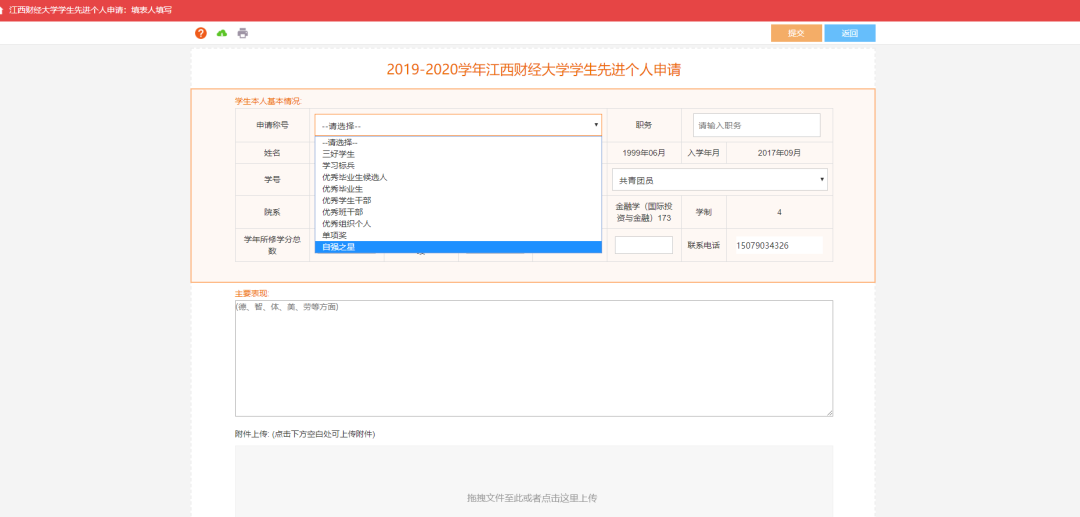The image size is (1080, 517).
Task: Click the home icon in red header
Action: click(3, 10)
